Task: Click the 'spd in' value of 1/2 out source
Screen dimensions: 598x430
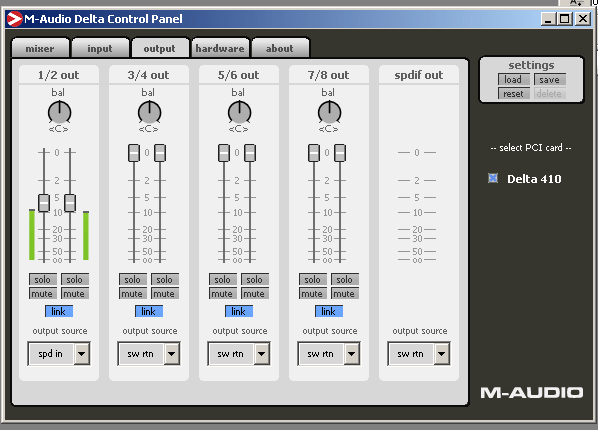Action: pyautogui.click(x=51, y=354)
